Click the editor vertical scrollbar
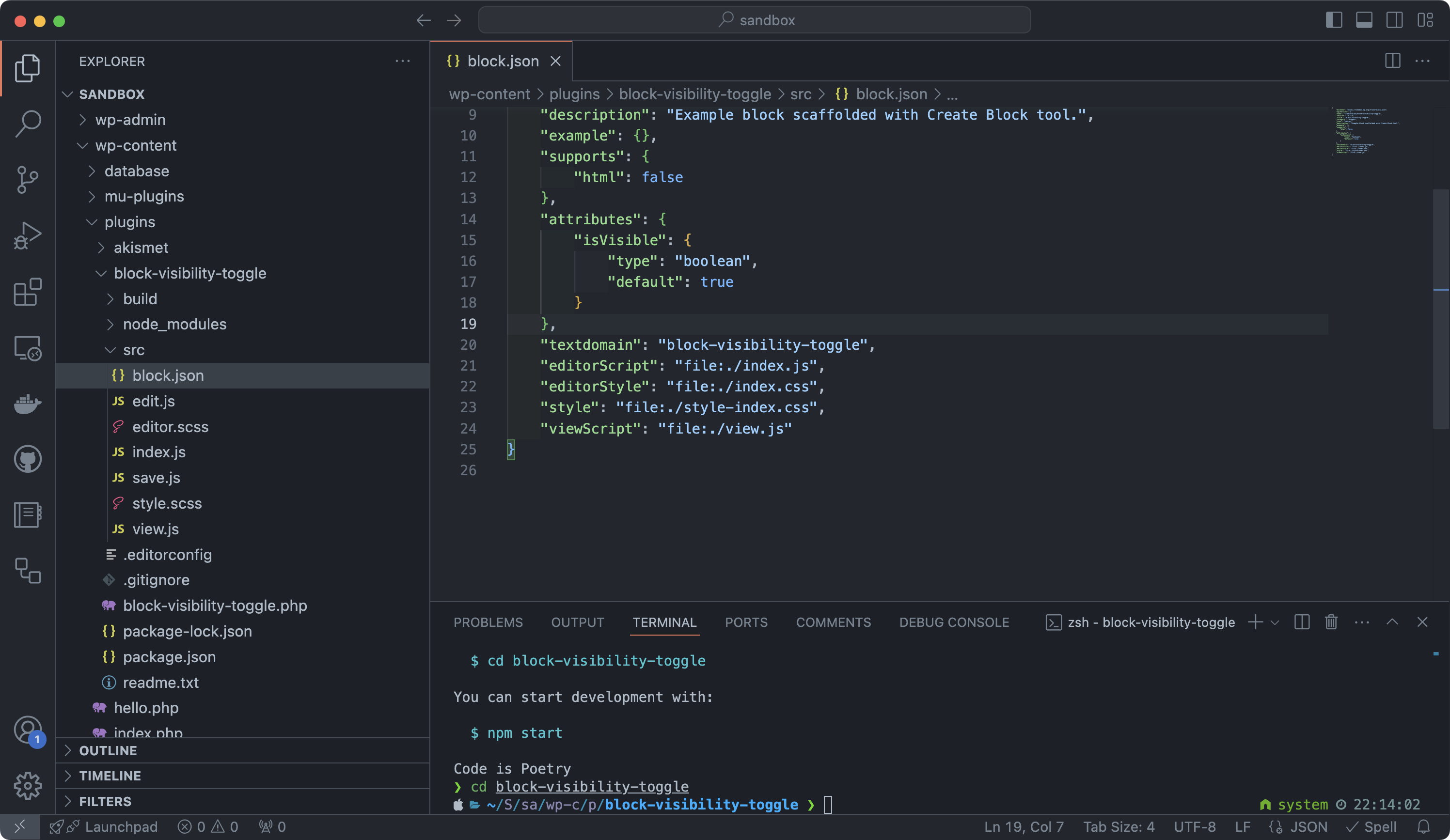The image size is (1450, 840). [1441, 309]
